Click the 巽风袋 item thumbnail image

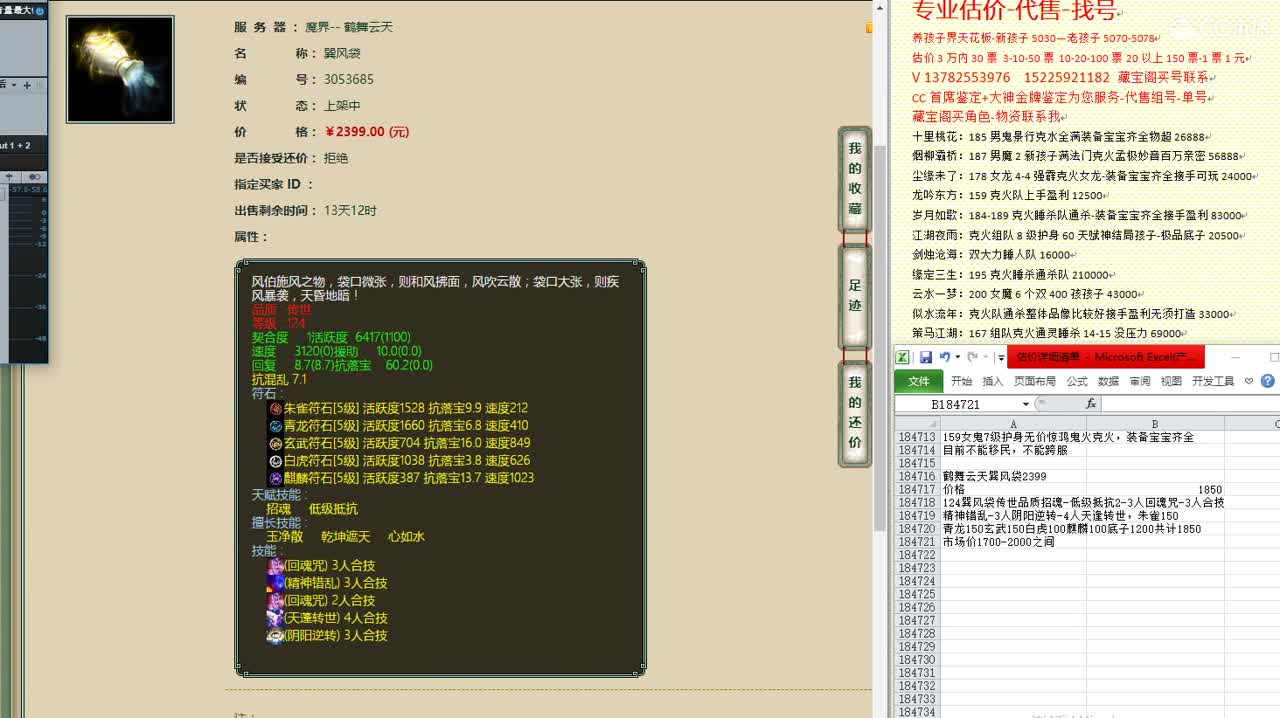point(120,69)
